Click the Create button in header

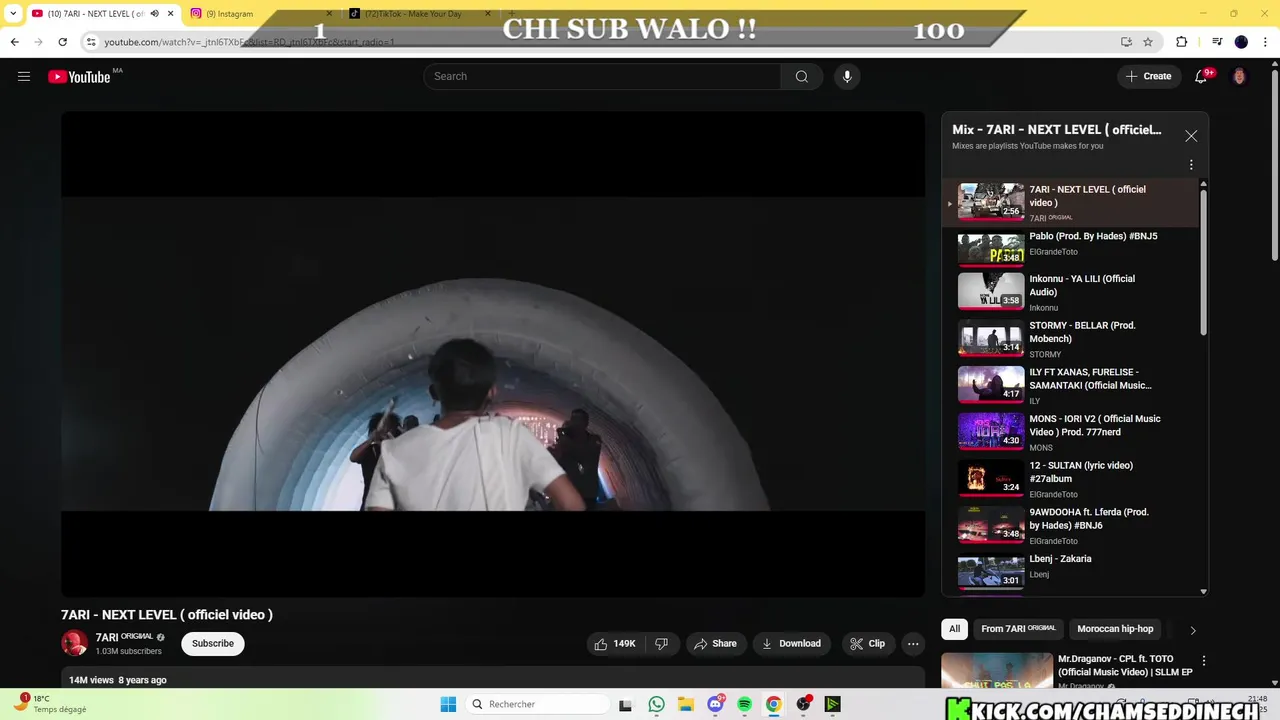click(1148, 76)
